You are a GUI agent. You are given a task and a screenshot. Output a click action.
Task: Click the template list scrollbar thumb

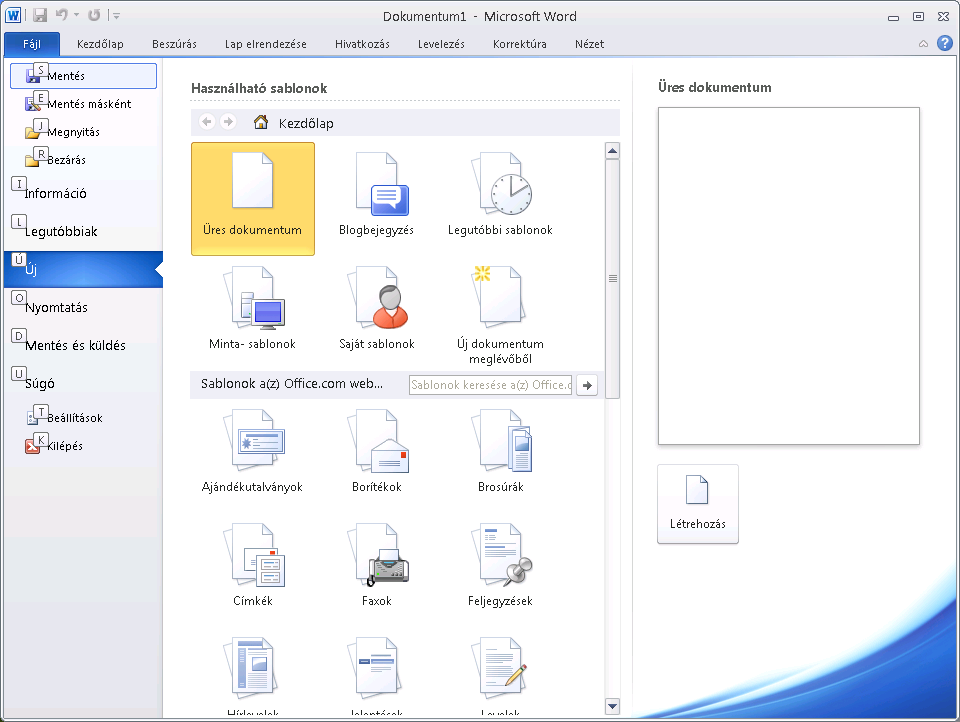coord(612,279)
